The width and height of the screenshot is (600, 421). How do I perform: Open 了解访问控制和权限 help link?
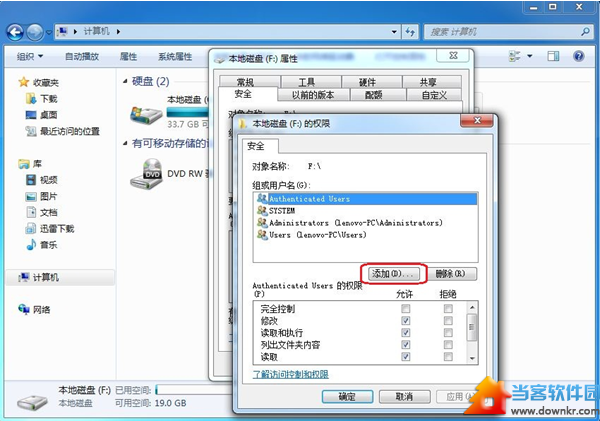pyautogui.click(x=290, y=374)
